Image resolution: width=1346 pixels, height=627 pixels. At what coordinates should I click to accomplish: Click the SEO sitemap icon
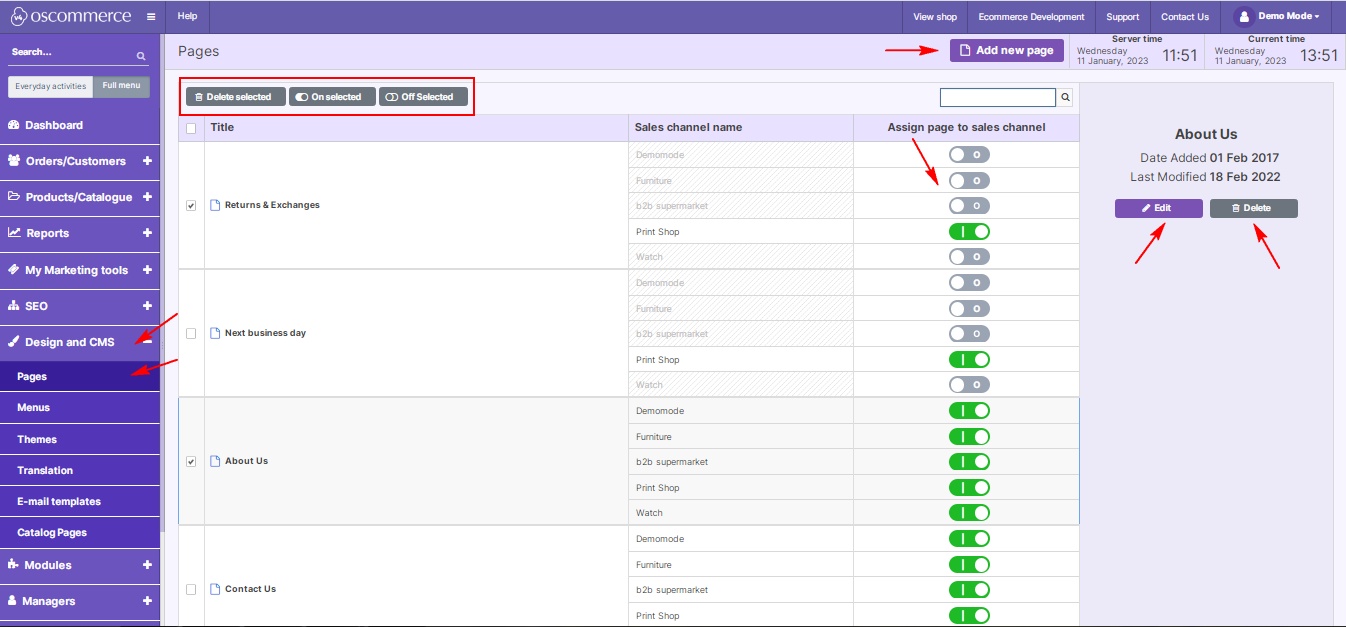pyautogui.click(x=14, y=306)
